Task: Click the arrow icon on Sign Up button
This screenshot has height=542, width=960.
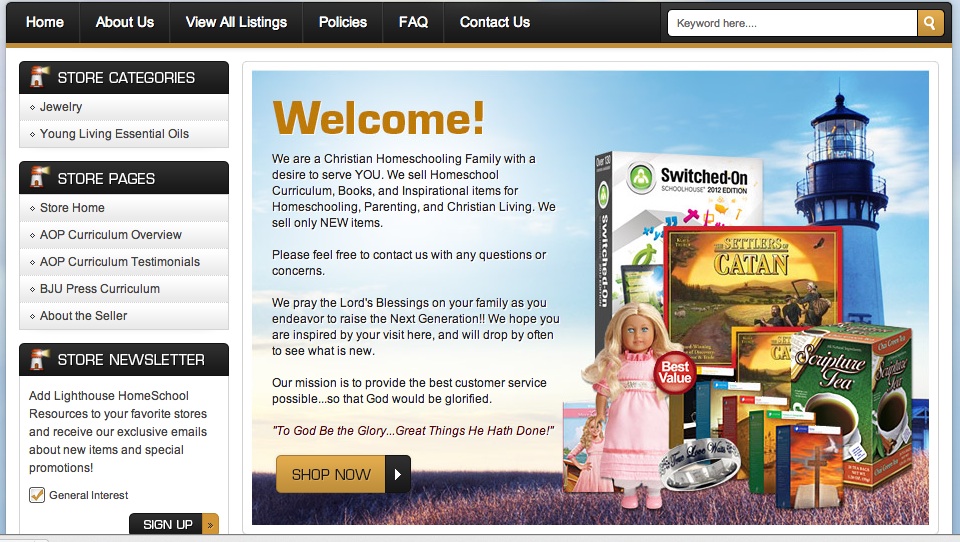Action: point(210,525)
